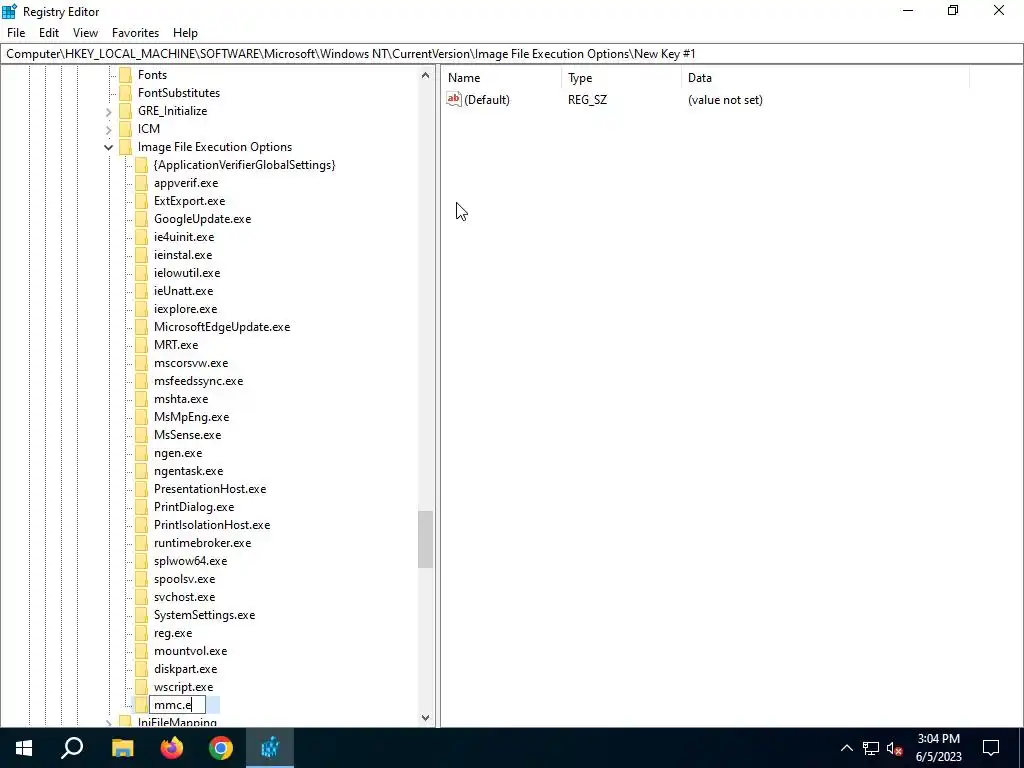Click the GoogleUpdate.exe folder icon
Image resolution: width=1024 pixels, height=768 pixels.
click(142, 219)
